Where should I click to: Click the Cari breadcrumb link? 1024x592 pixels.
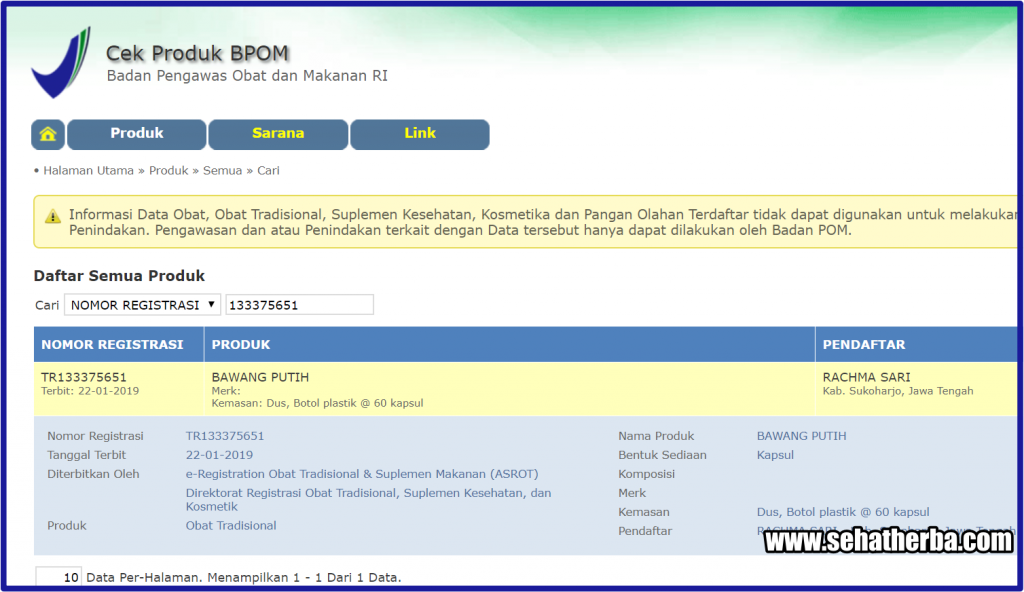(x=268, y=171)
